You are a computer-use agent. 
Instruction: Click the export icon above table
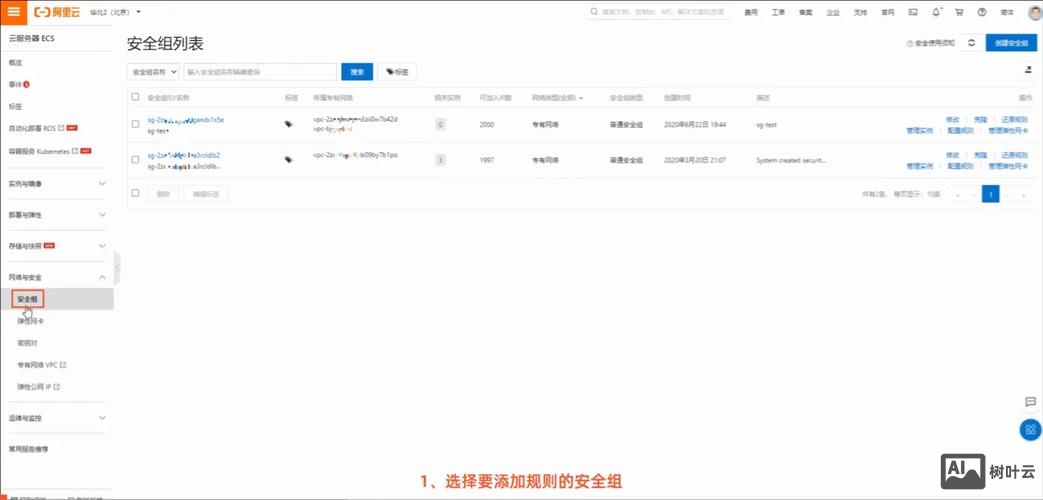click(x=1028, y=69)
